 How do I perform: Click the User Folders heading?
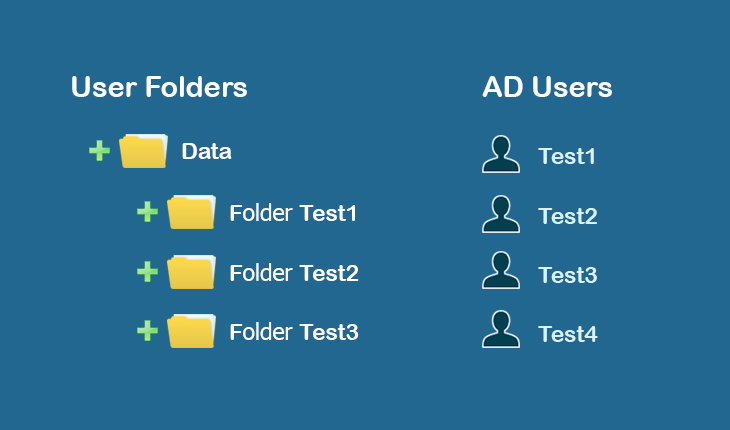[x=159, y=87]
